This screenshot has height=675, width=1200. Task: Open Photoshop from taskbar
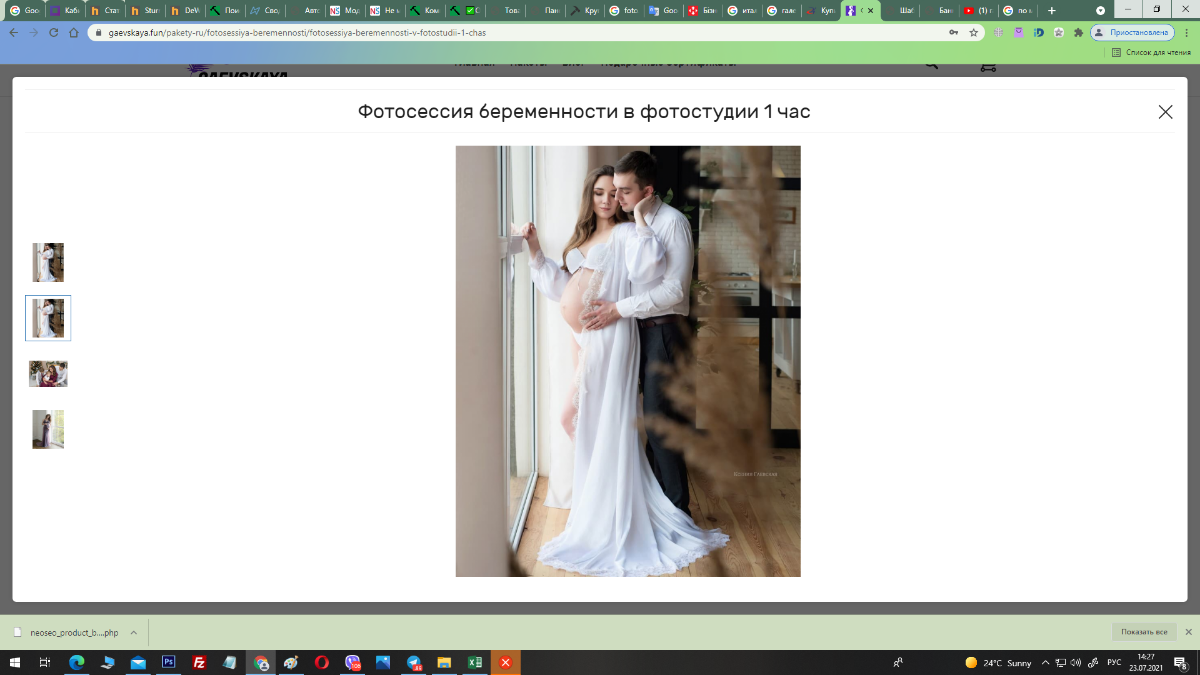coord(169,662)
